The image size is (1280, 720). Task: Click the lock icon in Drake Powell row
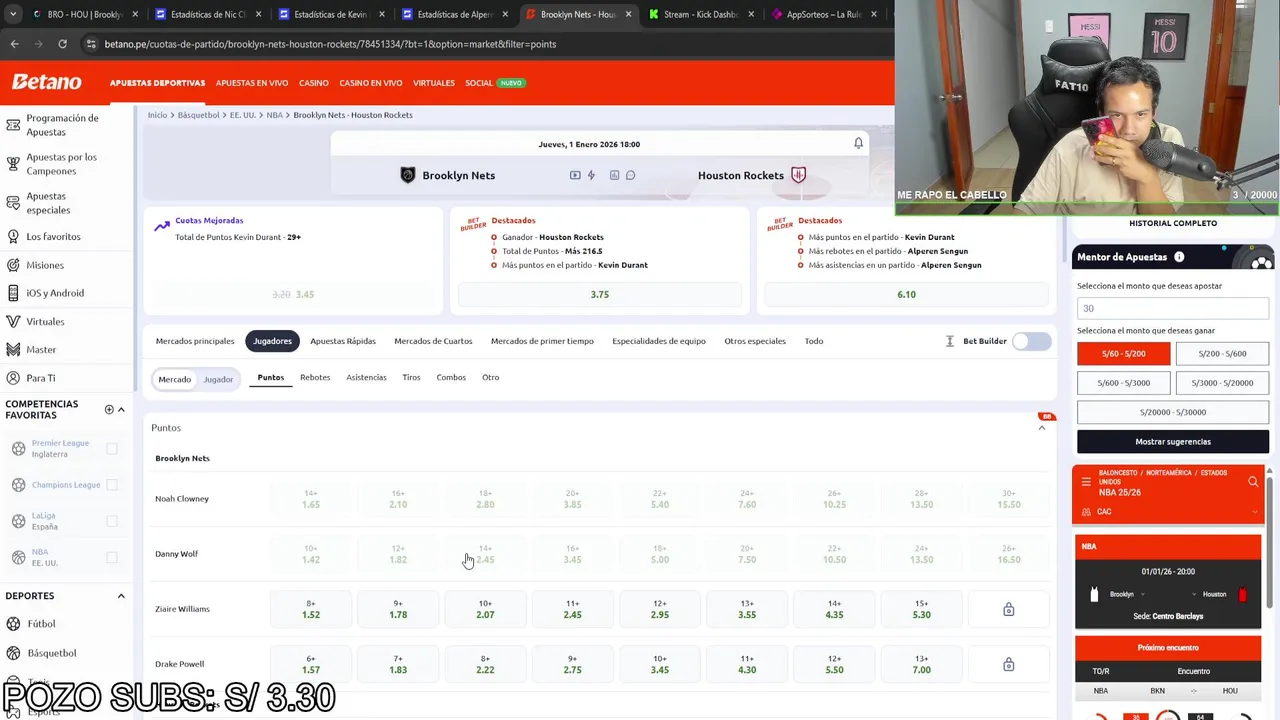[1008, 664]
